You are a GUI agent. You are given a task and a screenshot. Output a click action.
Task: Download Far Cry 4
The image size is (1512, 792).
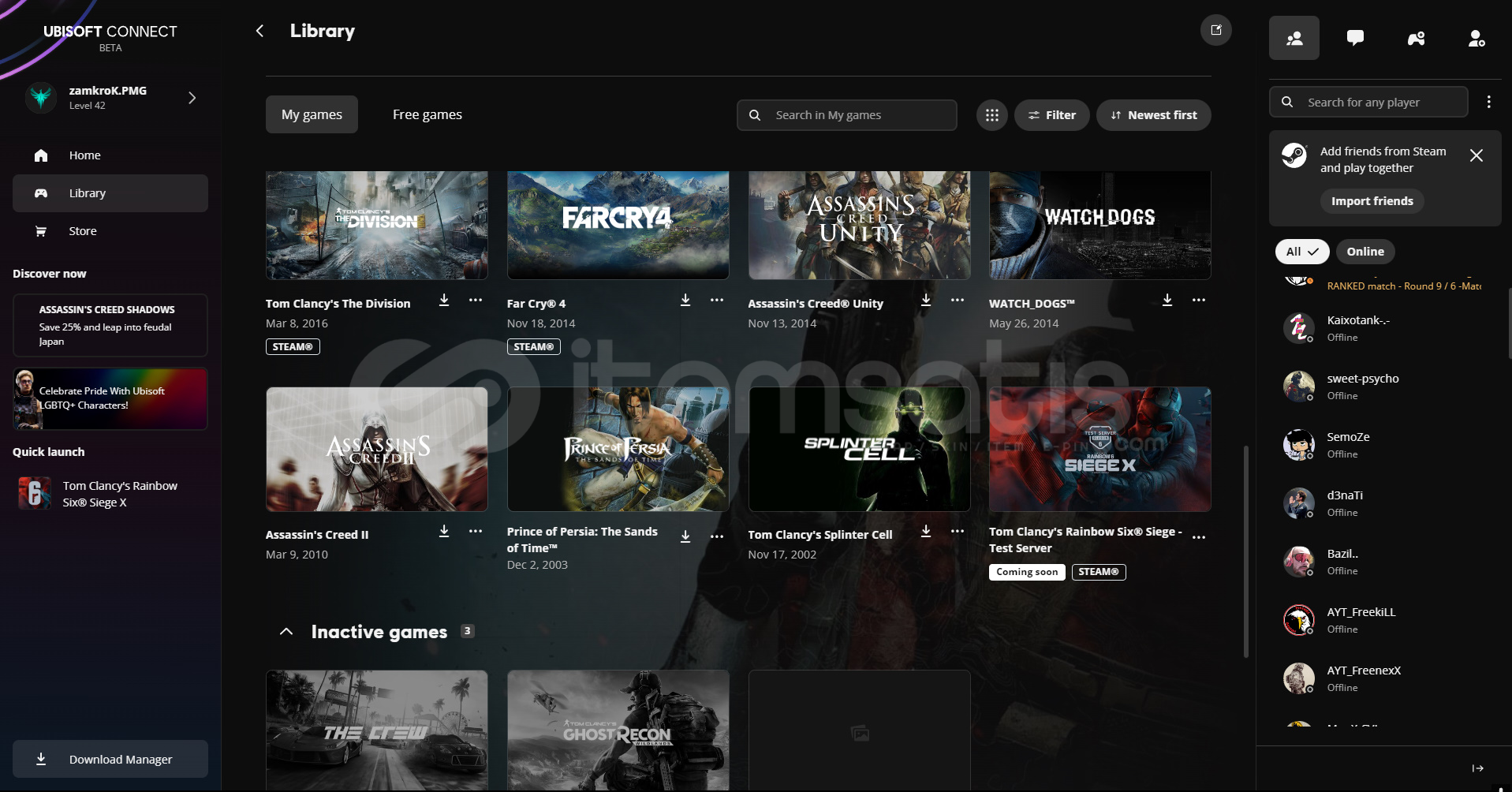point(685,301)
